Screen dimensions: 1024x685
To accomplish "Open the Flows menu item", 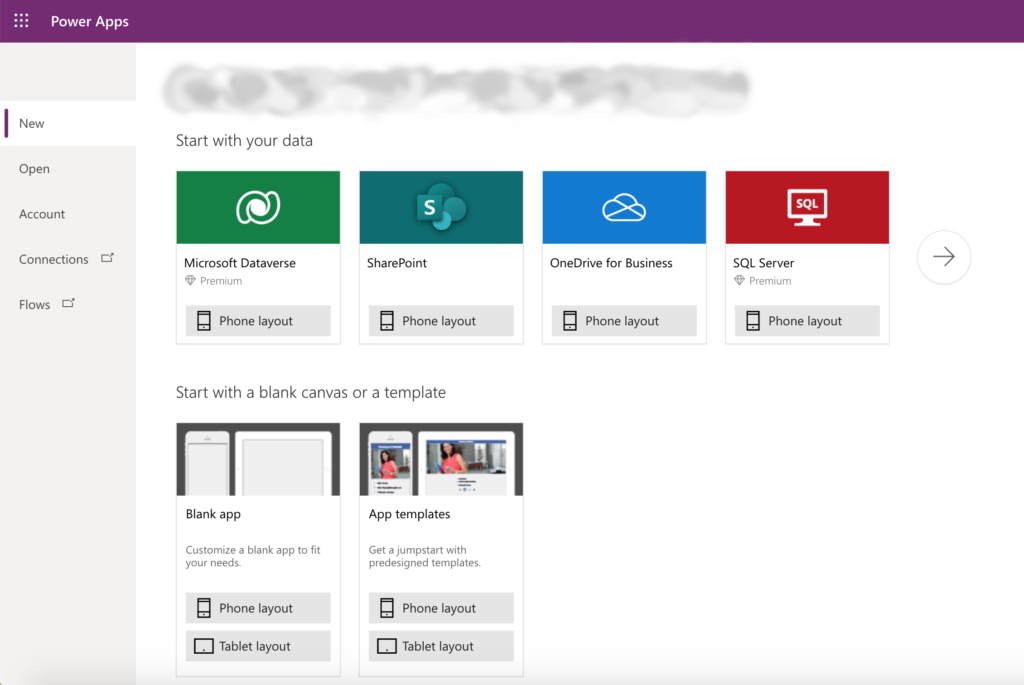I will click(x=68, y=304).
